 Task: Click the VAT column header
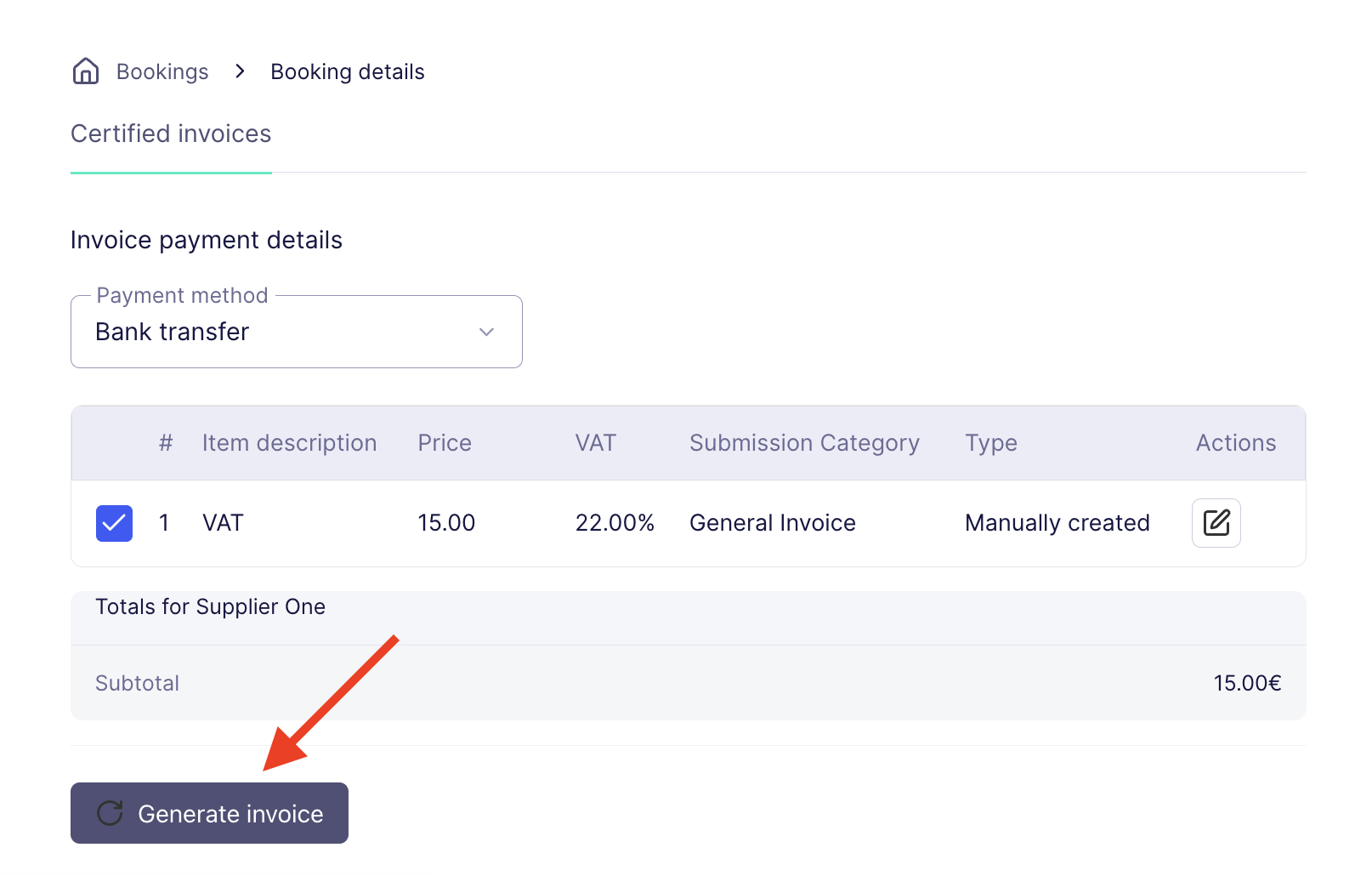click(595, 443)
